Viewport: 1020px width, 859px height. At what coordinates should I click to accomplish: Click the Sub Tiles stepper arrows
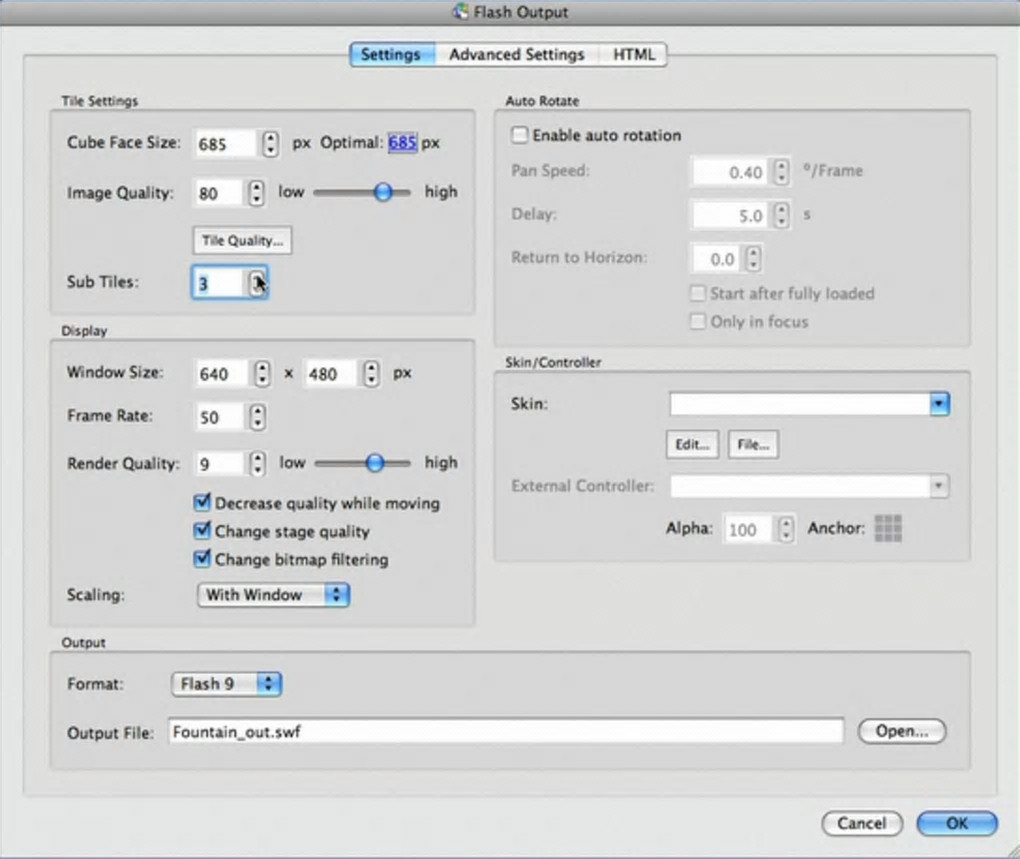click(x=258, y=283)
